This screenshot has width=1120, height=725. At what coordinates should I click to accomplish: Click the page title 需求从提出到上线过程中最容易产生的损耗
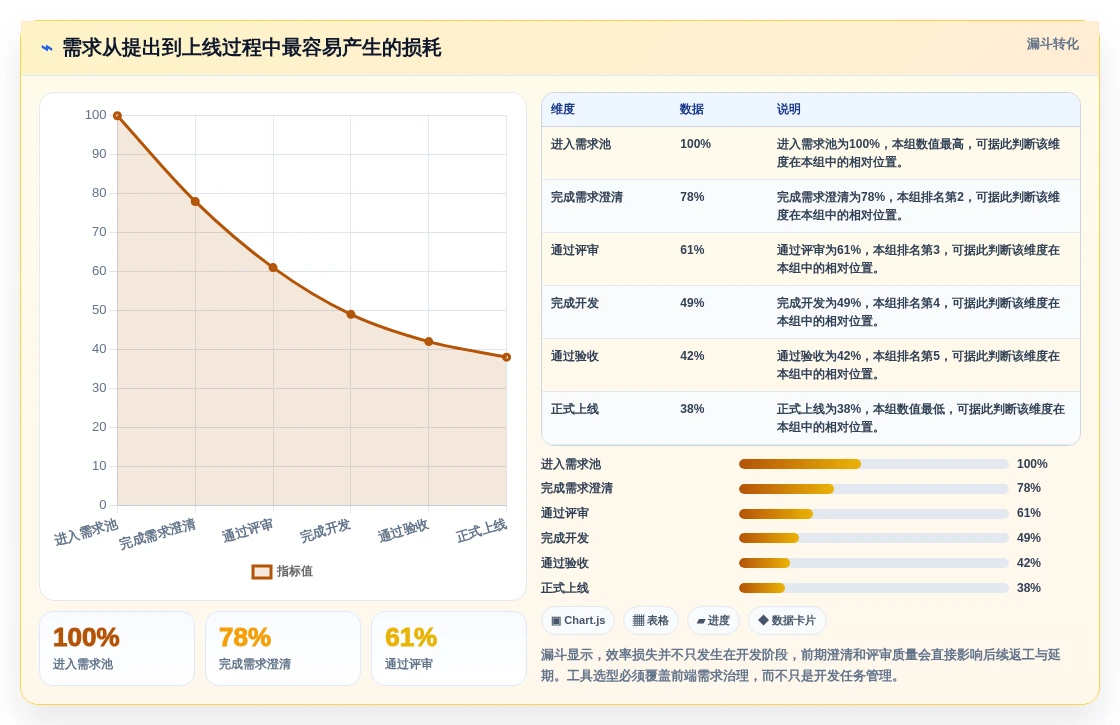252,48
